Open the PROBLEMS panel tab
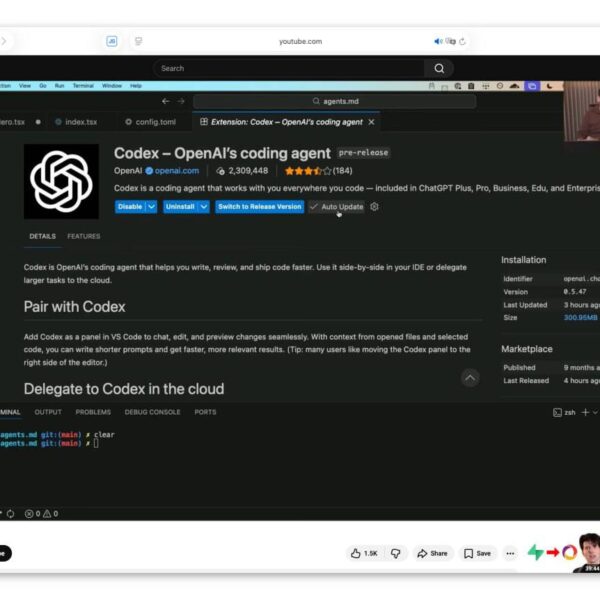This screenshot has width=600, height=600. click(x=93, y=412)
